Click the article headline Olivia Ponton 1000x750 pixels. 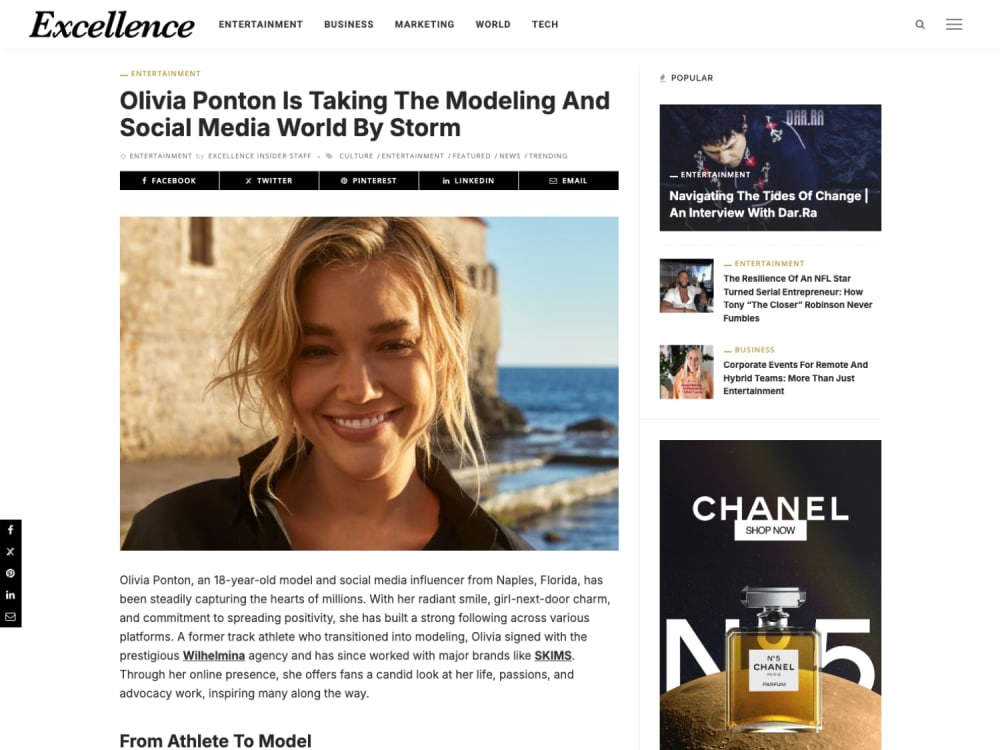tap(365, 114)
